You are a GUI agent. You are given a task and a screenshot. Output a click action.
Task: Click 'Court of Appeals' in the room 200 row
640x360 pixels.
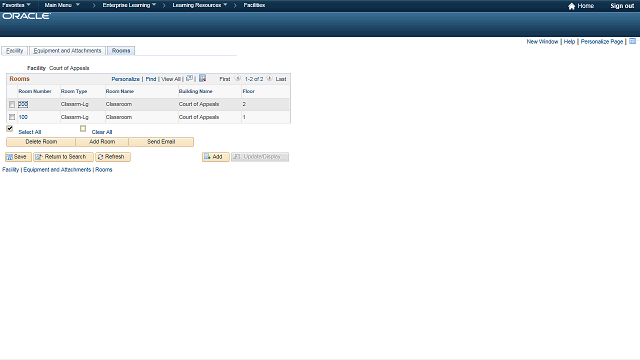point(199,104)
